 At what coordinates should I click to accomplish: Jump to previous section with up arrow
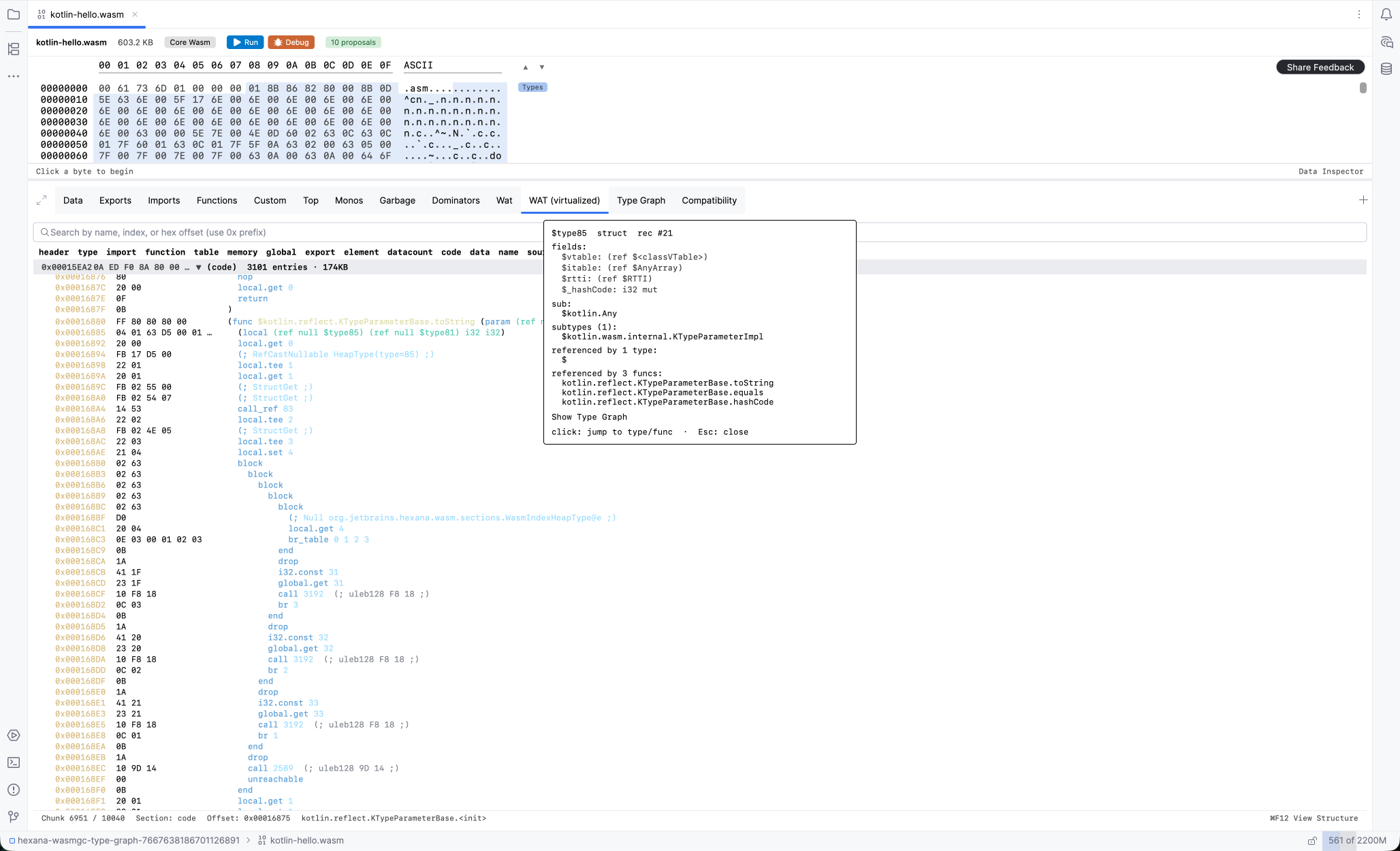(526, 67)
